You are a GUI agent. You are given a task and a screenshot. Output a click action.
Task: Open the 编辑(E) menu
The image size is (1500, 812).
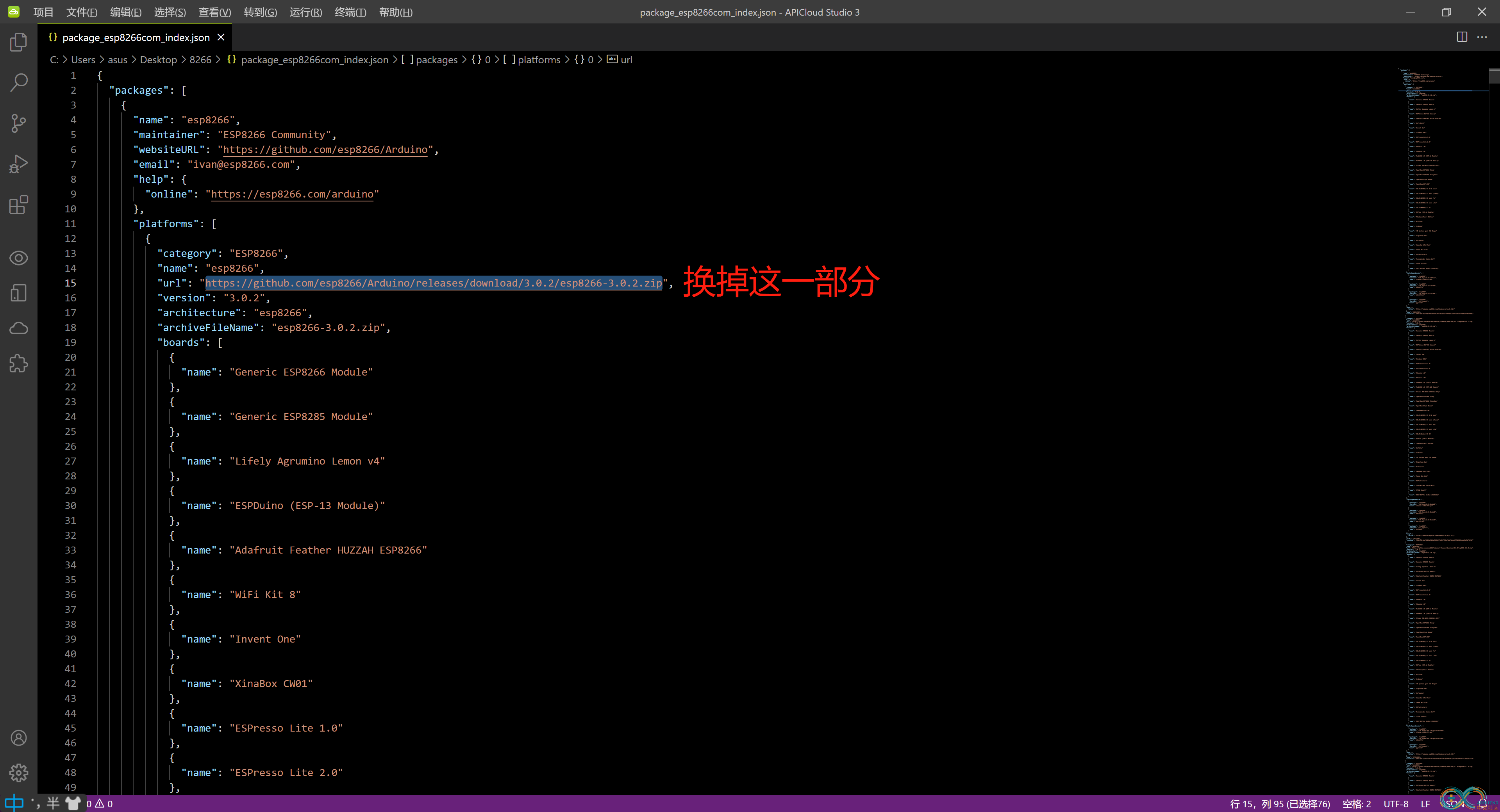(126, 12)
